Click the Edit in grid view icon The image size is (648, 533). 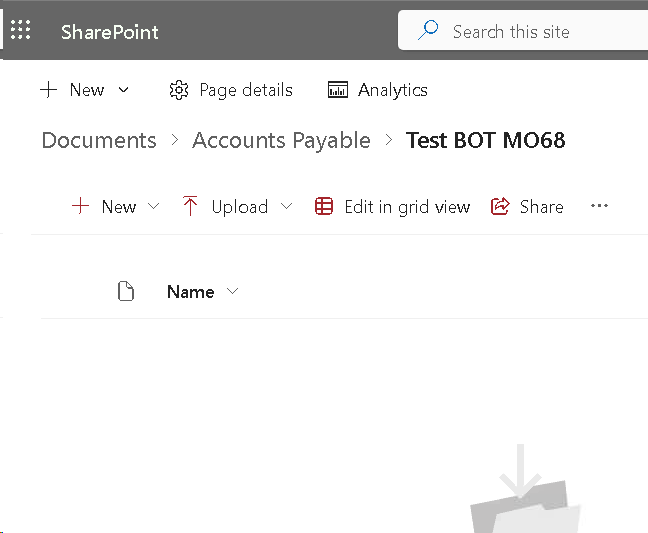click(x=324, y=207)
